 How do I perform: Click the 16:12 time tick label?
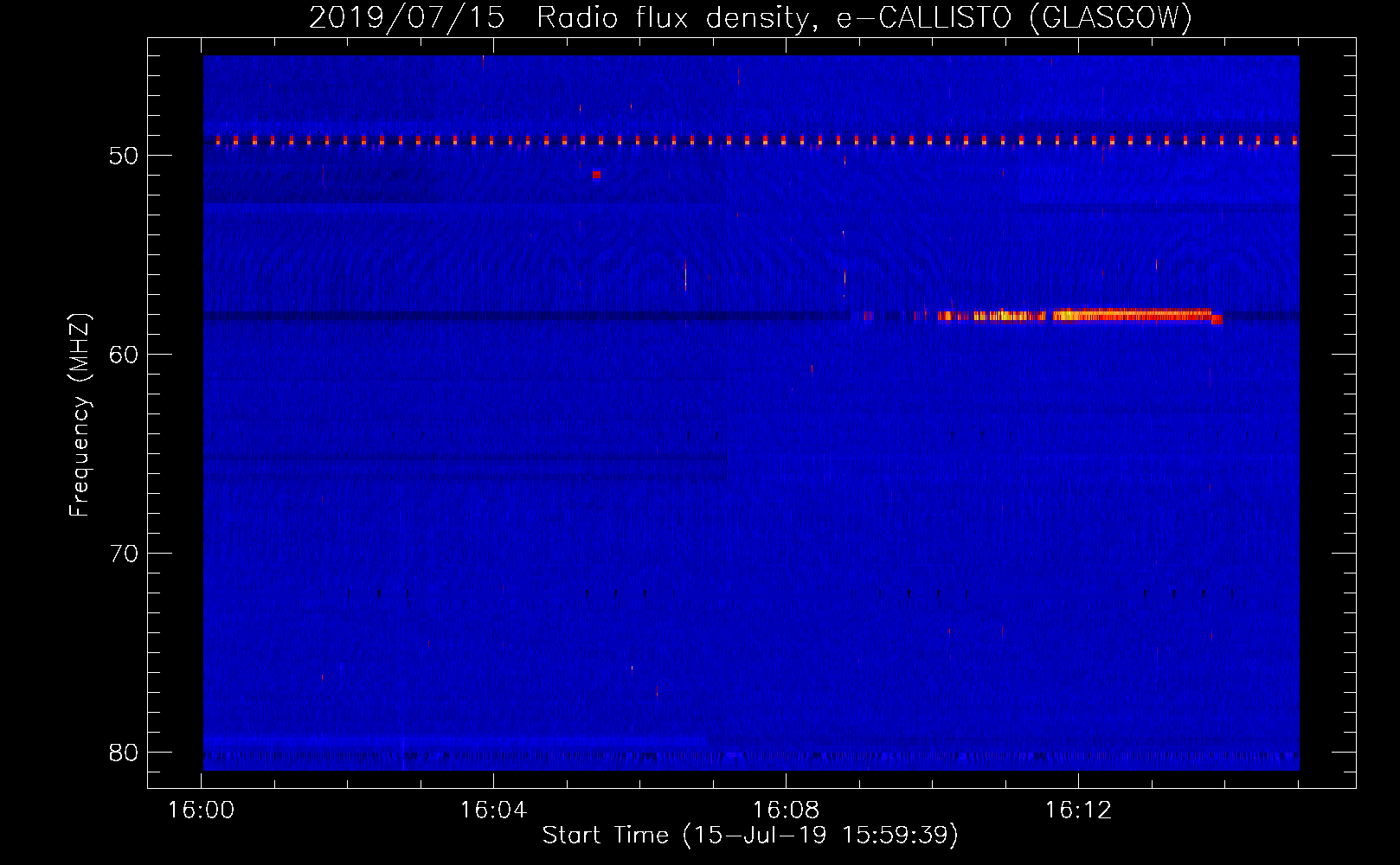coord(1078,811)
